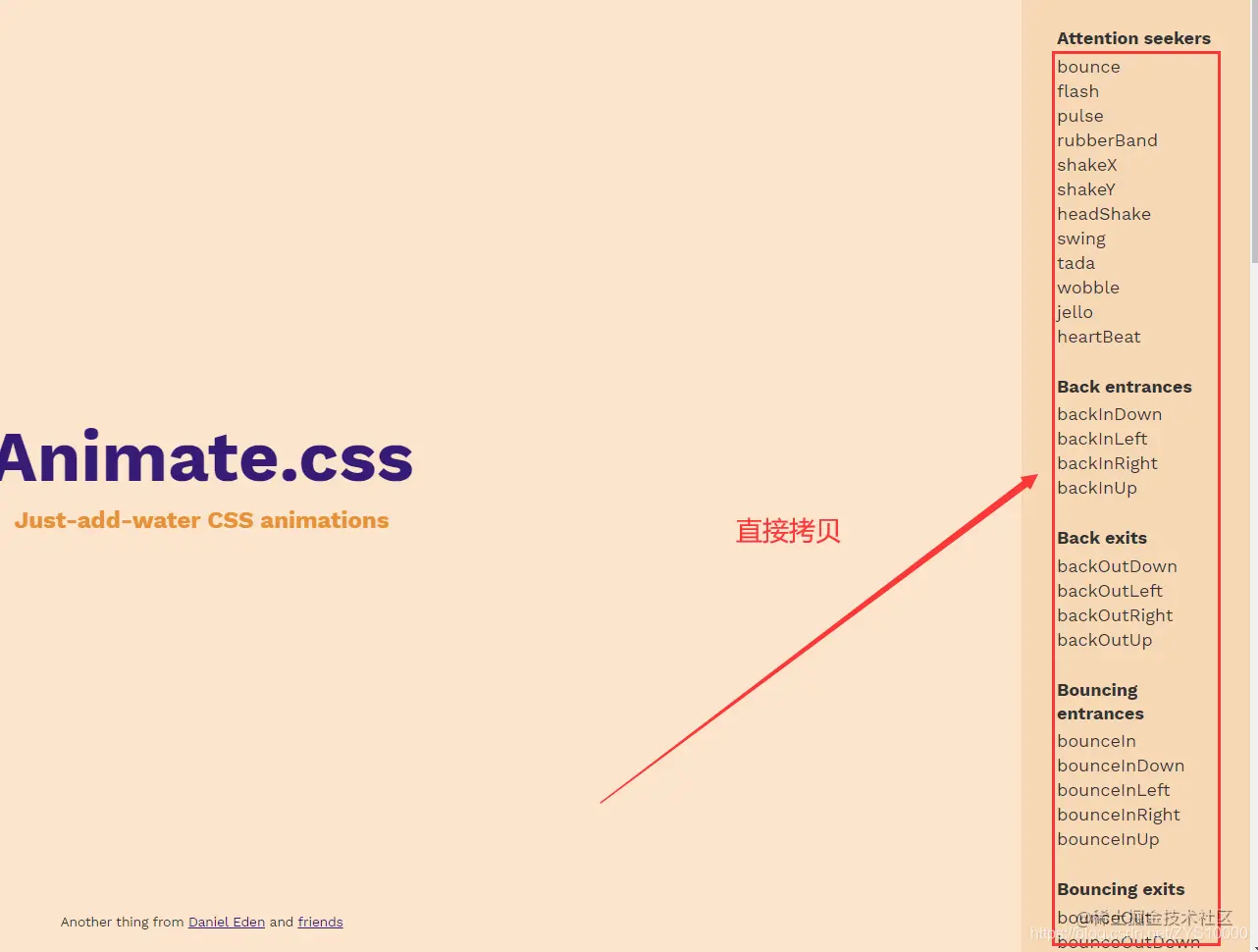Pick the rubberBand animation
Viewport: 1258px width, 952px height.
point(1107,140)
